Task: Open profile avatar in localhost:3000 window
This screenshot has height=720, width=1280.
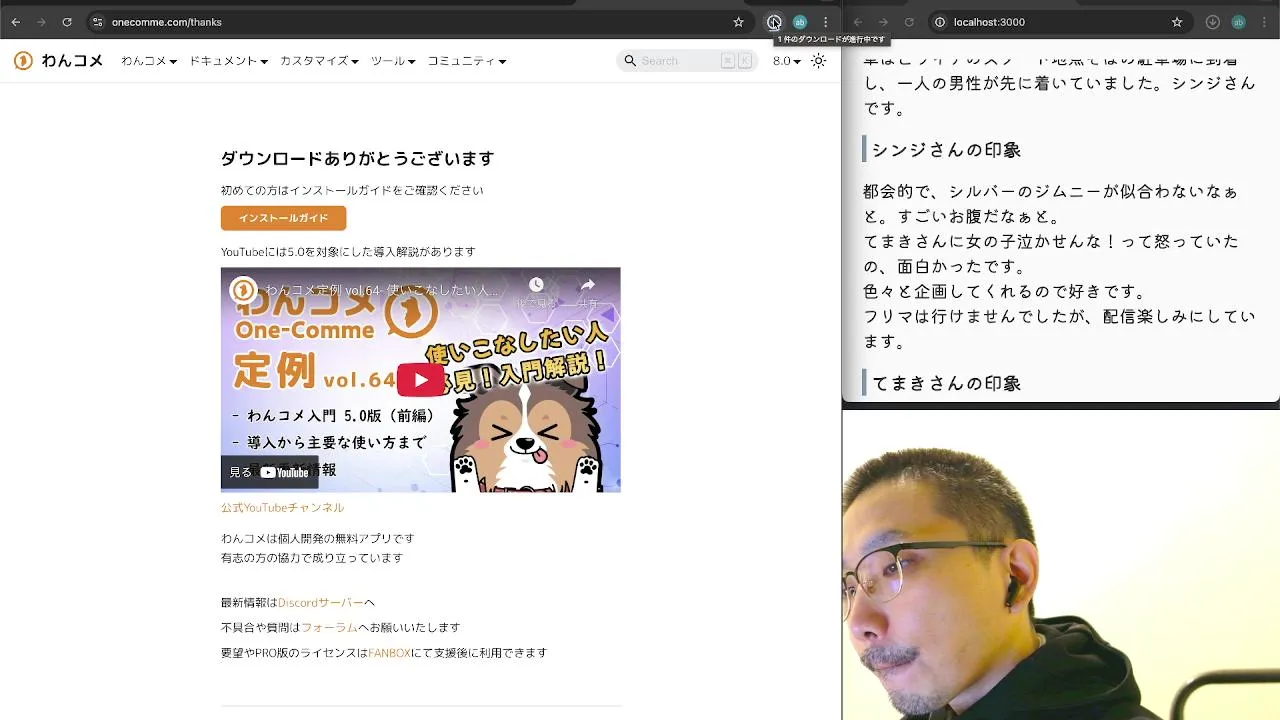Action: [1238, 22]
